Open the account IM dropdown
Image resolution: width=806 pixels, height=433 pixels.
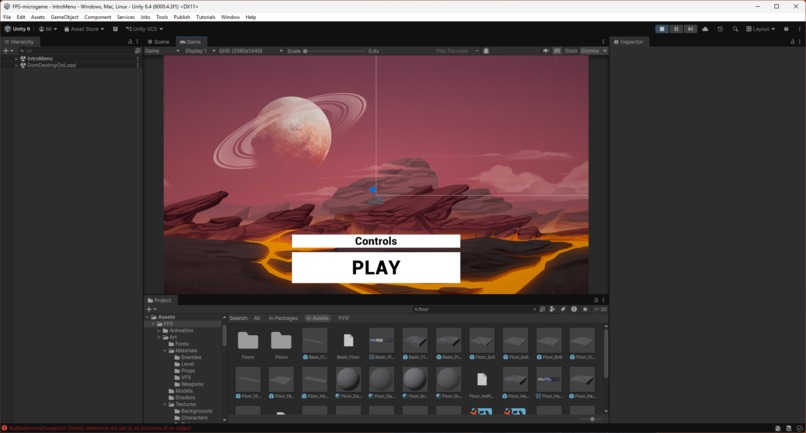point(48,29)
